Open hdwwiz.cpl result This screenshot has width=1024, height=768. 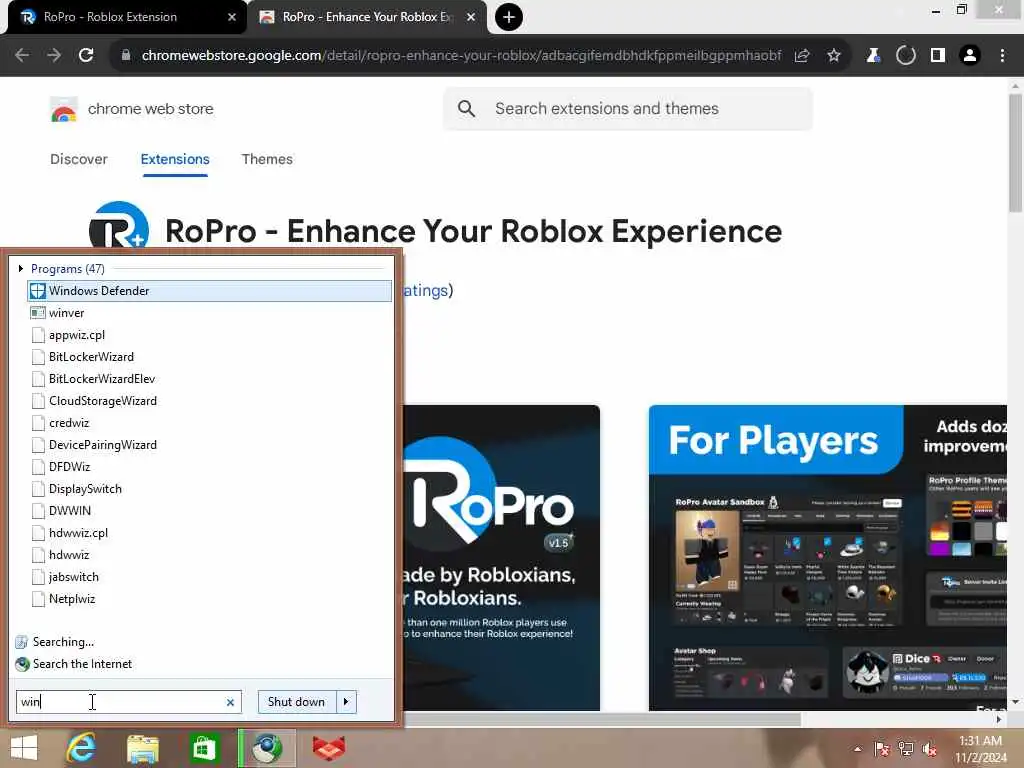click(x=210, y=533)
